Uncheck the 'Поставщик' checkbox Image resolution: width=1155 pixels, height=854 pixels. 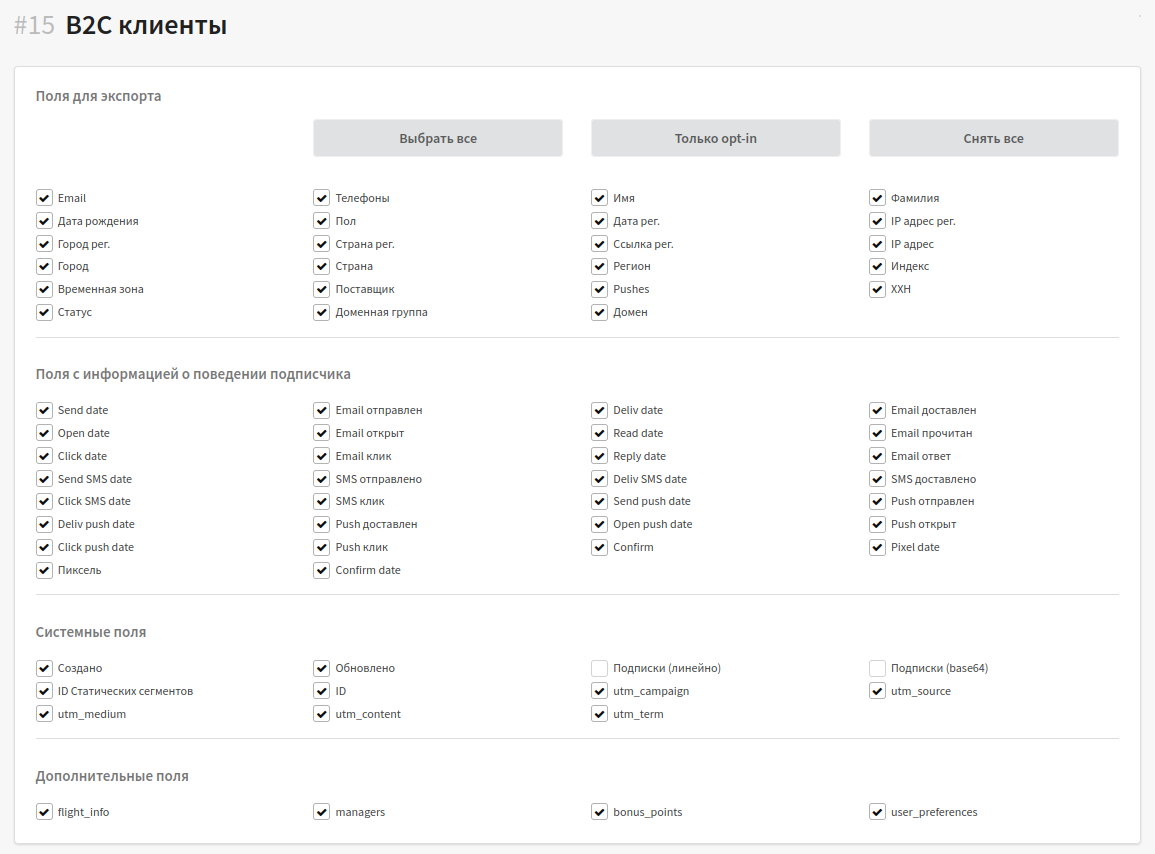coord(321,289)
